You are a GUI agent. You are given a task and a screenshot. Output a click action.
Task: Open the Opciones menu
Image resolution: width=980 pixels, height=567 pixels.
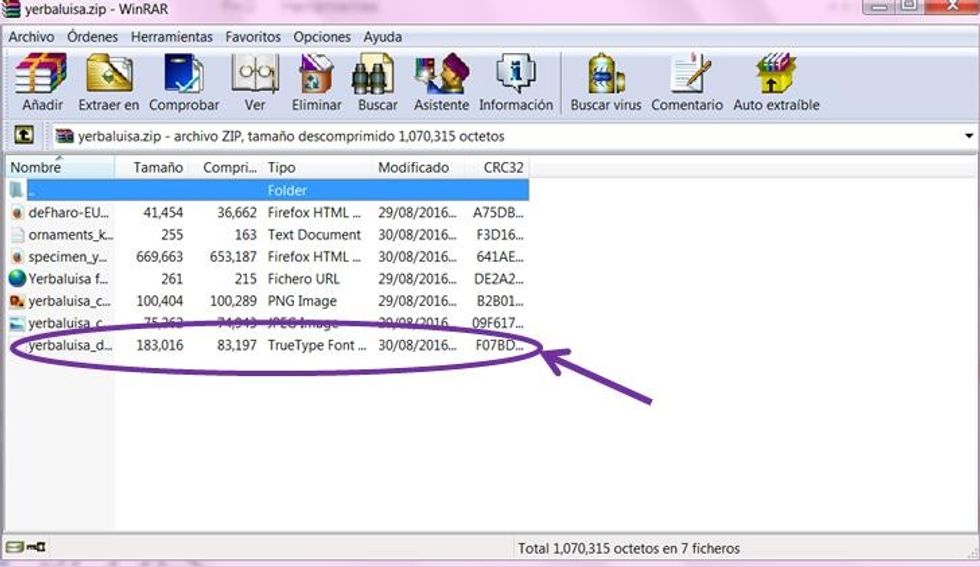[322, 37]
